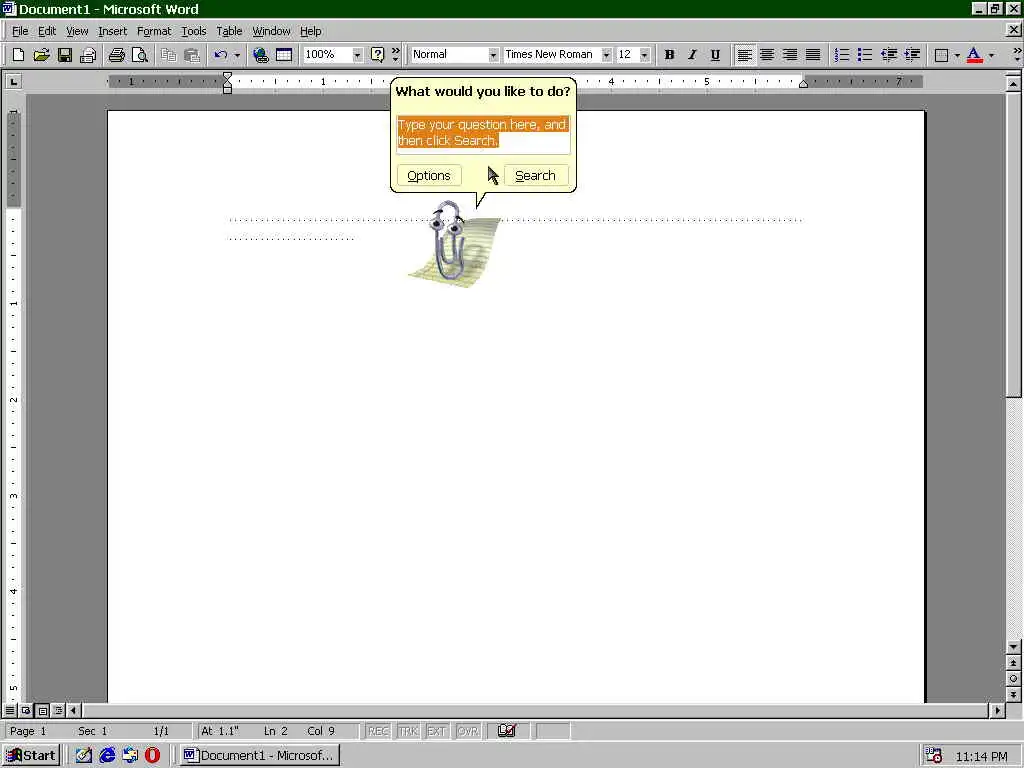Open Print Preview
Image resolution: width=1024 pixels, height=768 pixels.
[139, 55]
